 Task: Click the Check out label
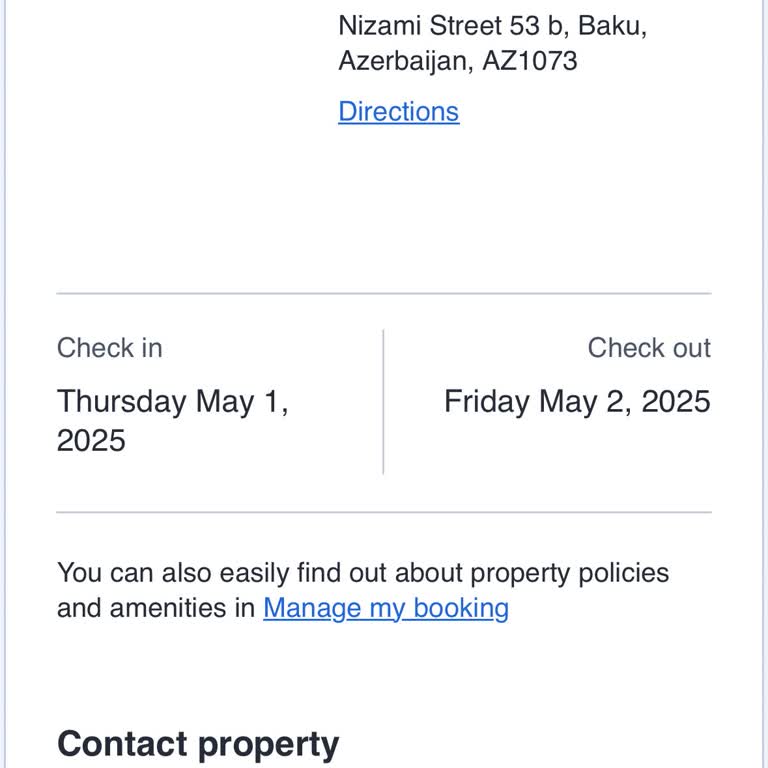pyautogui.click(x=648, y=348)
